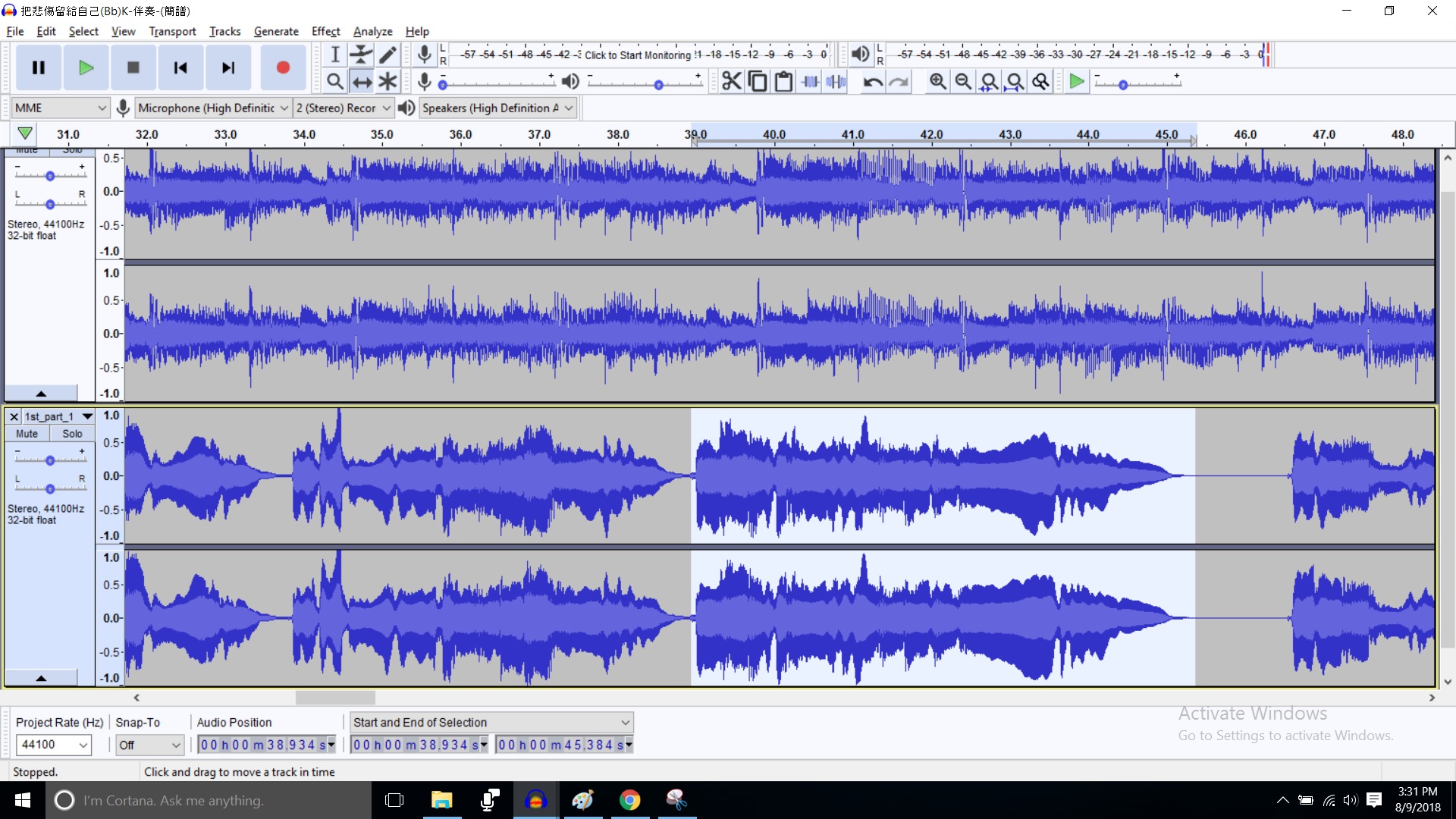Undo the last action
The width and height of the screenshot is (1456, 819).
tap(873, 81)
